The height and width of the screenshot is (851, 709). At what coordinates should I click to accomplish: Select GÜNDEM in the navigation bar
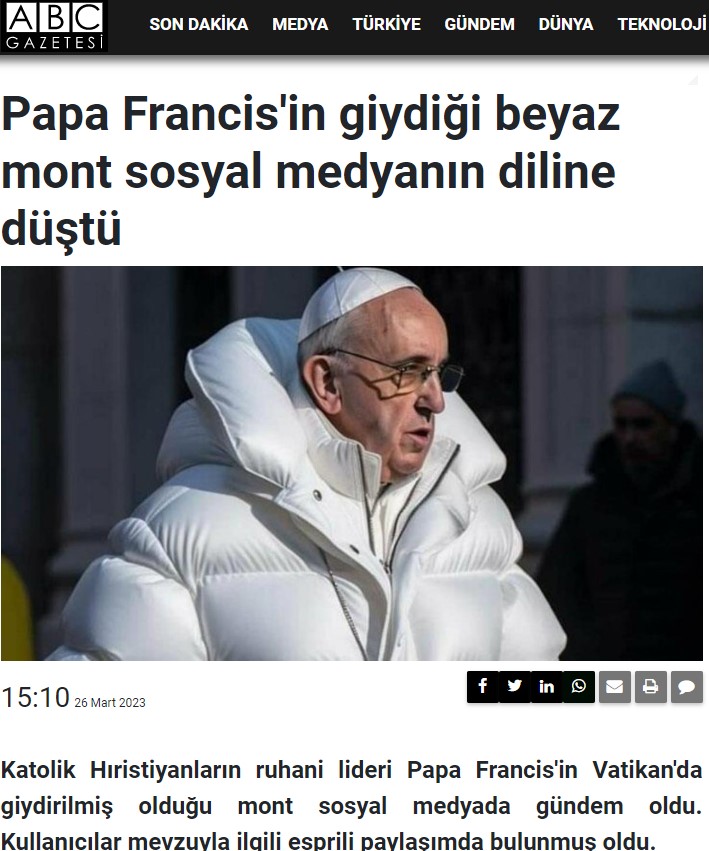click(x=479, y=24)
